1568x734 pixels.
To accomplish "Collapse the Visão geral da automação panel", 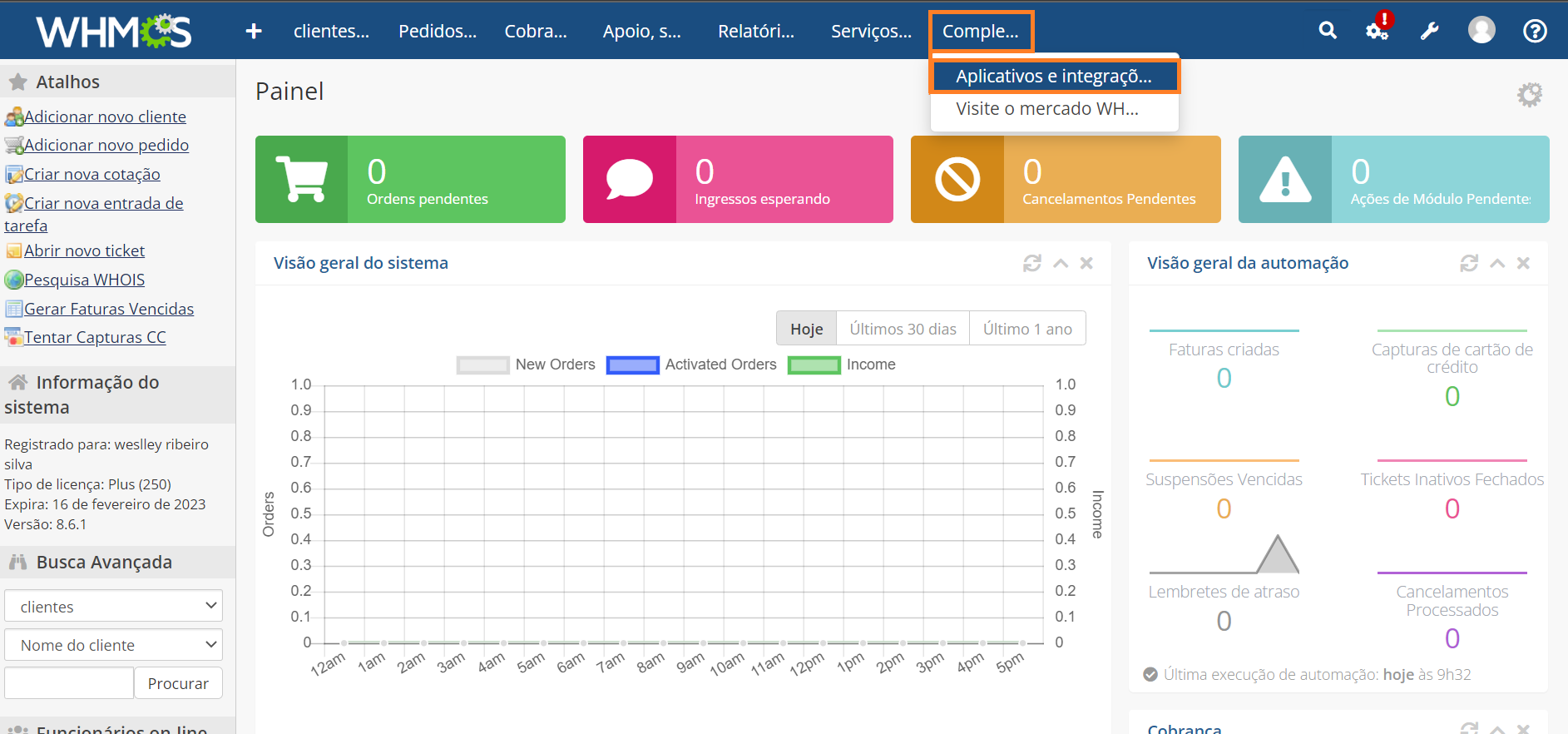I will click(1497, 263).
